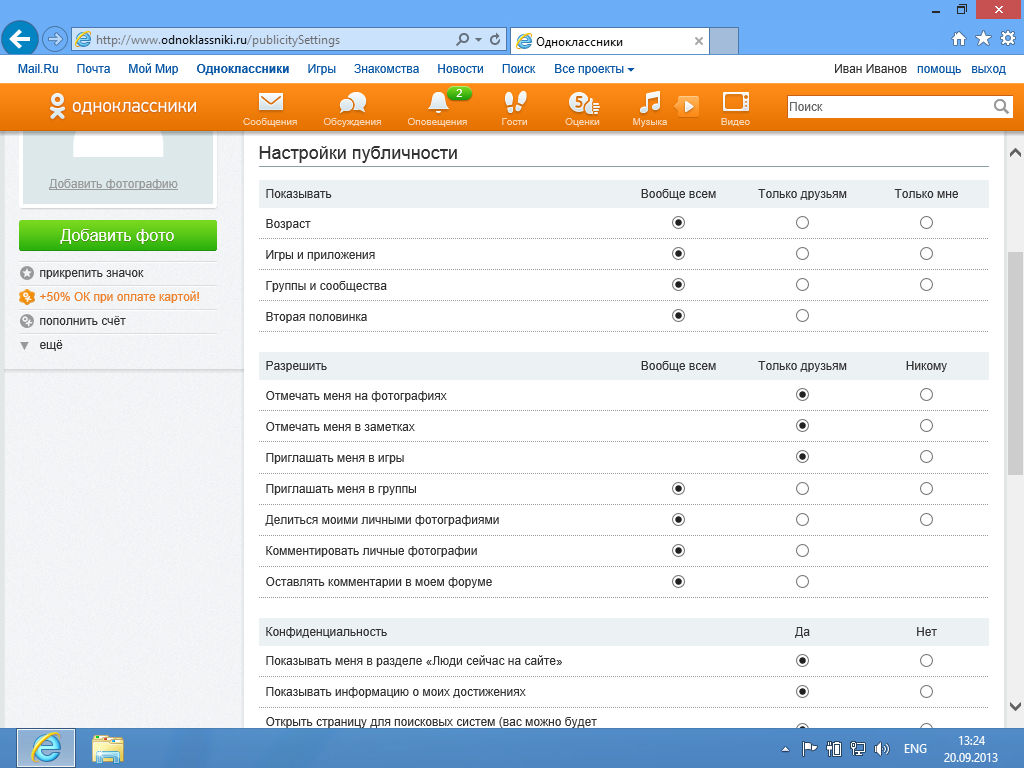Set Вторая половинка to Только друзьям
The image size is (1024, 768).
(803, 315)
